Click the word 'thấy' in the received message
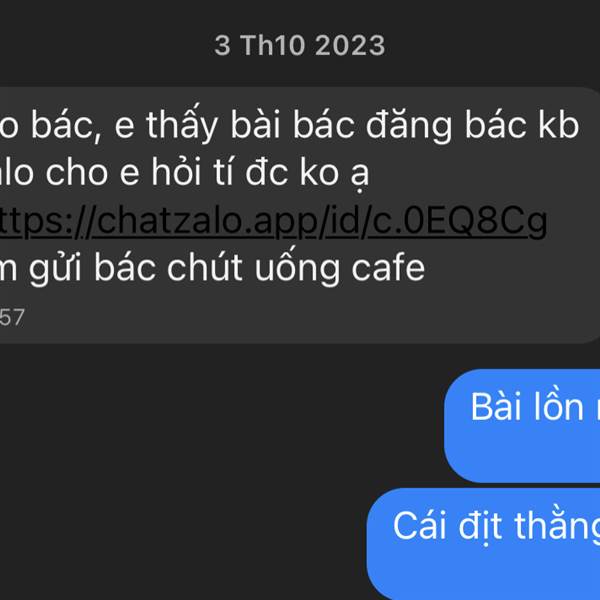Viewport: 600px width, 600px height. click(182, 124)
